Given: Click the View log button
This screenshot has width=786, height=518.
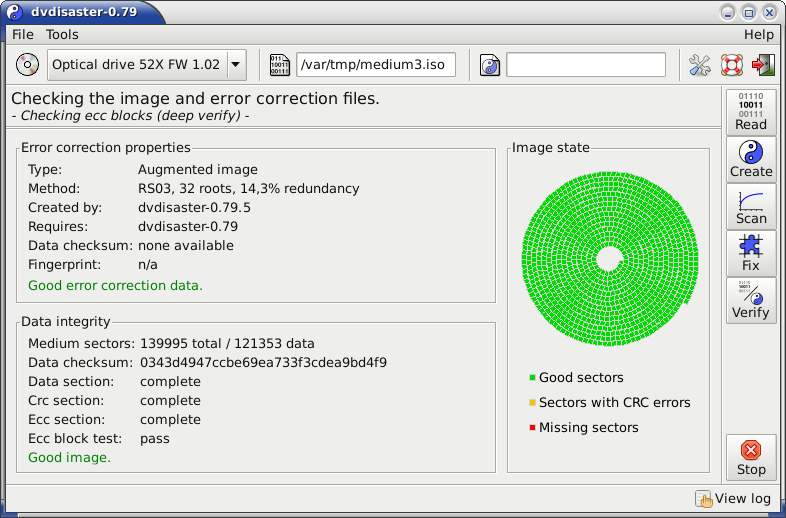Looking at the screenshot, I should click(x=733, y=499).
